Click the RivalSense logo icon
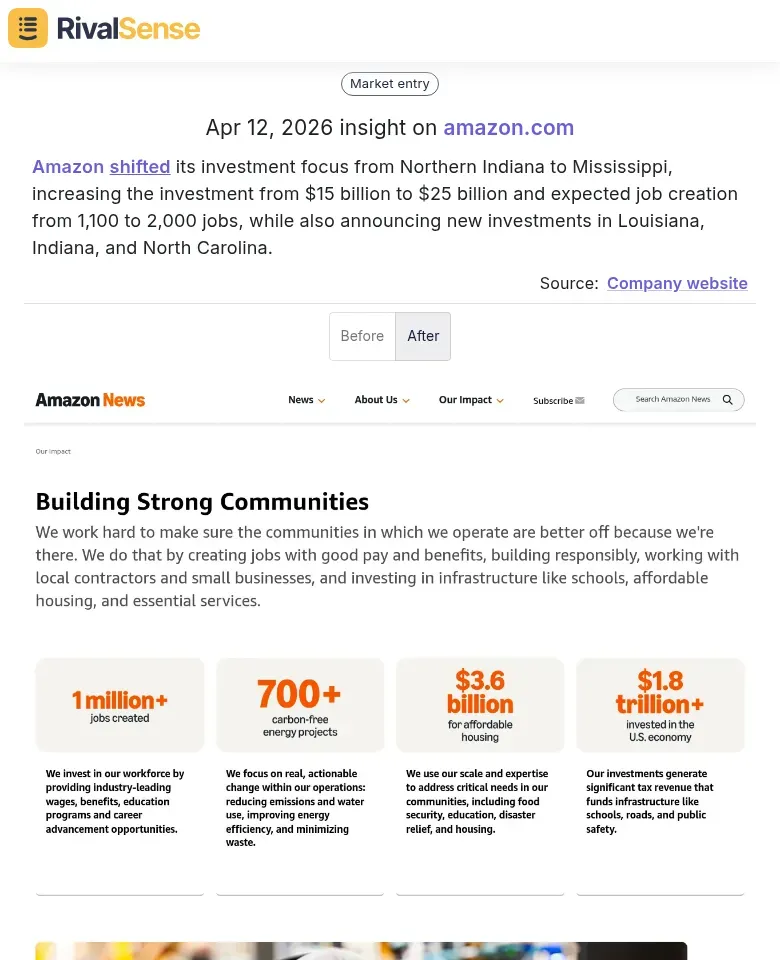The image size is (780, 960). point(27,28)
